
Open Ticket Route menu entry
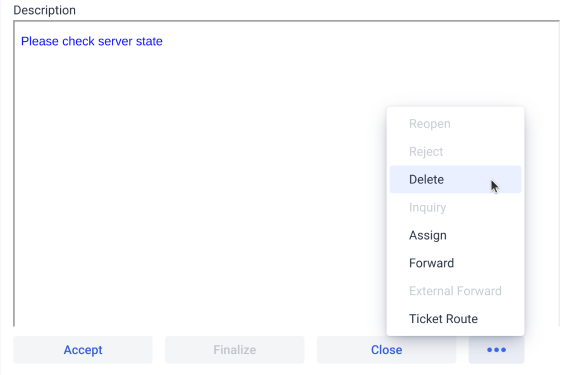(x=455, y=319)
